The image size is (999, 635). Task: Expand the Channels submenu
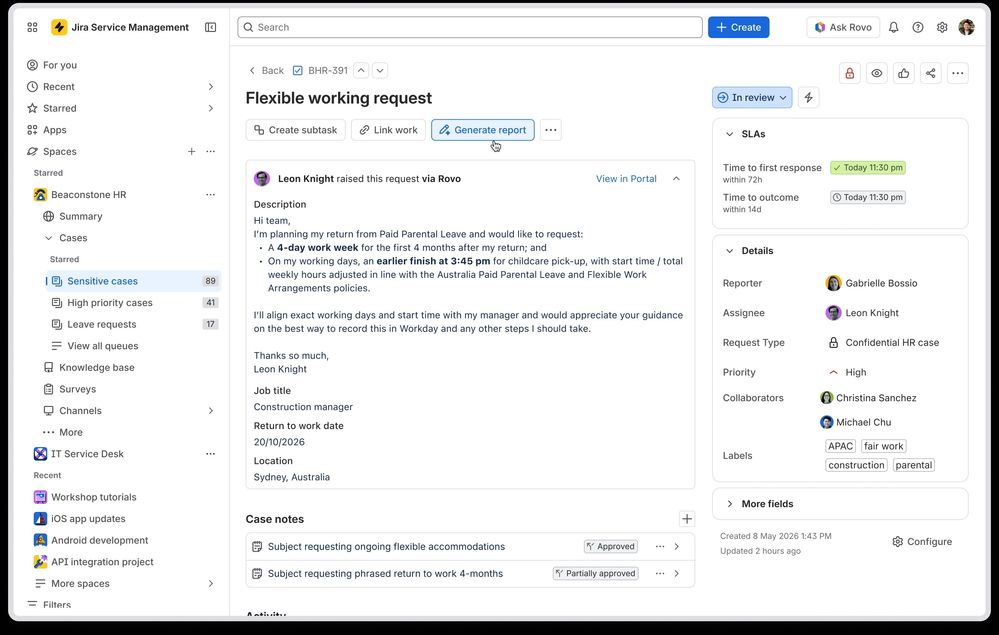tap(211, 411)
